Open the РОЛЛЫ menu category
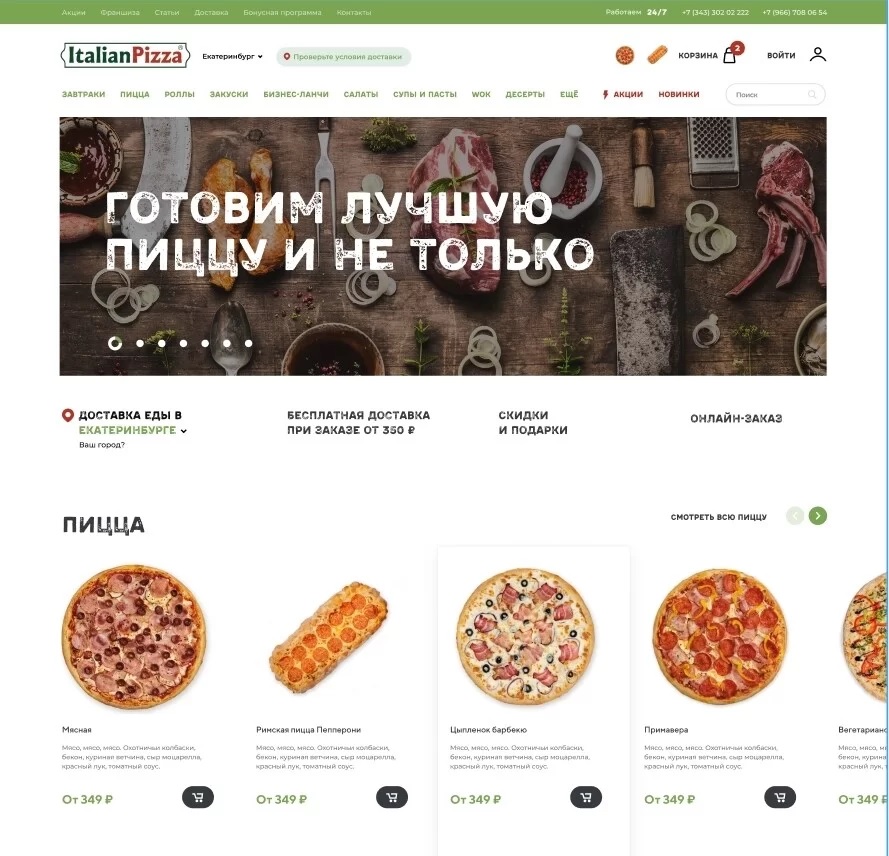889x856 pixels. 179,95
